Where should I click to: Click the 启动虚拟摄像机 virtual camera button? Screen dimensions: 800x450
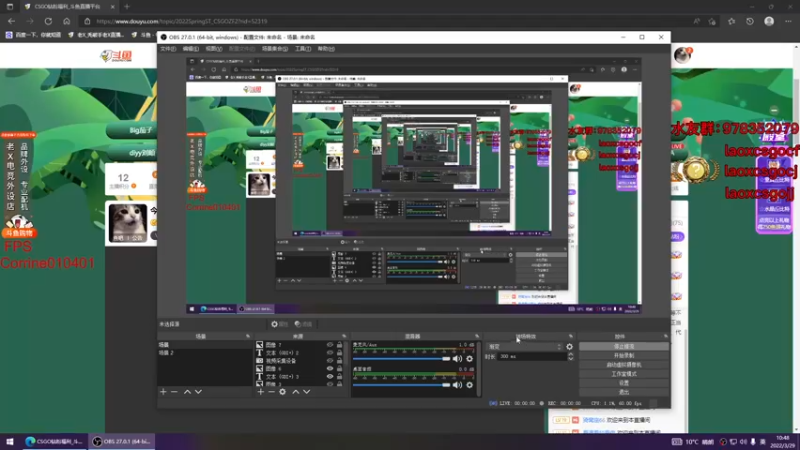[x=623, y=365]
